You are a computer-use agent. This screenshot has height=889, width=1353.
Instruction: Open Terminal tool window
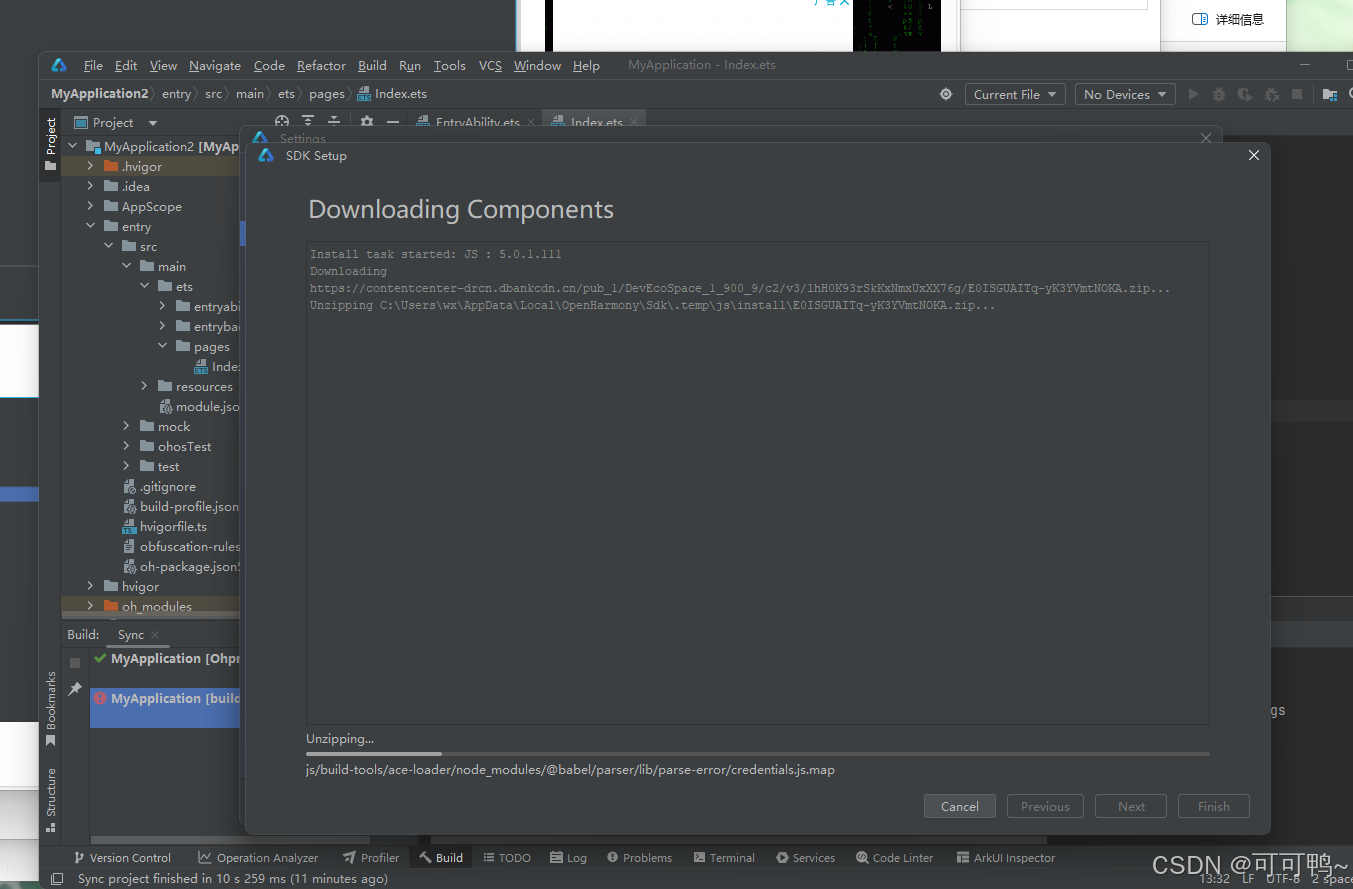(724, 858)
